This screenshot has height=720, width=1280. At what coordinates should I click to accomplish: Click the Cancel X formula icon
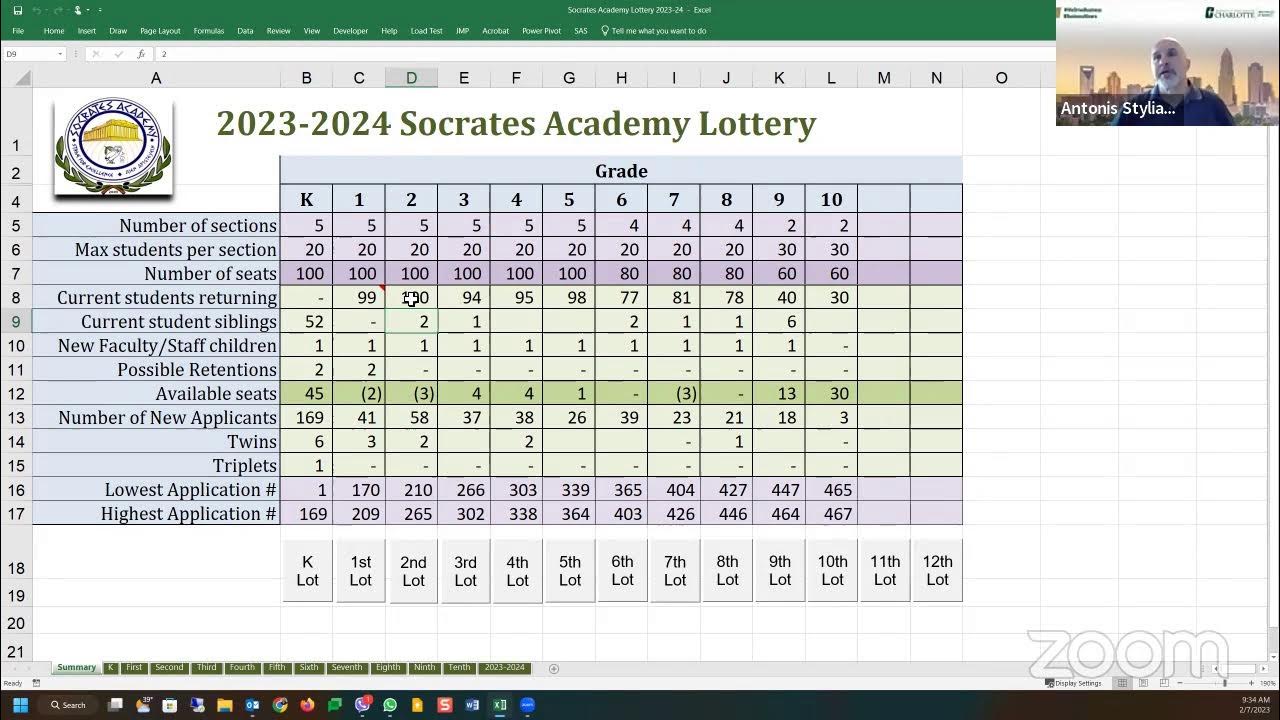[97, 54]
